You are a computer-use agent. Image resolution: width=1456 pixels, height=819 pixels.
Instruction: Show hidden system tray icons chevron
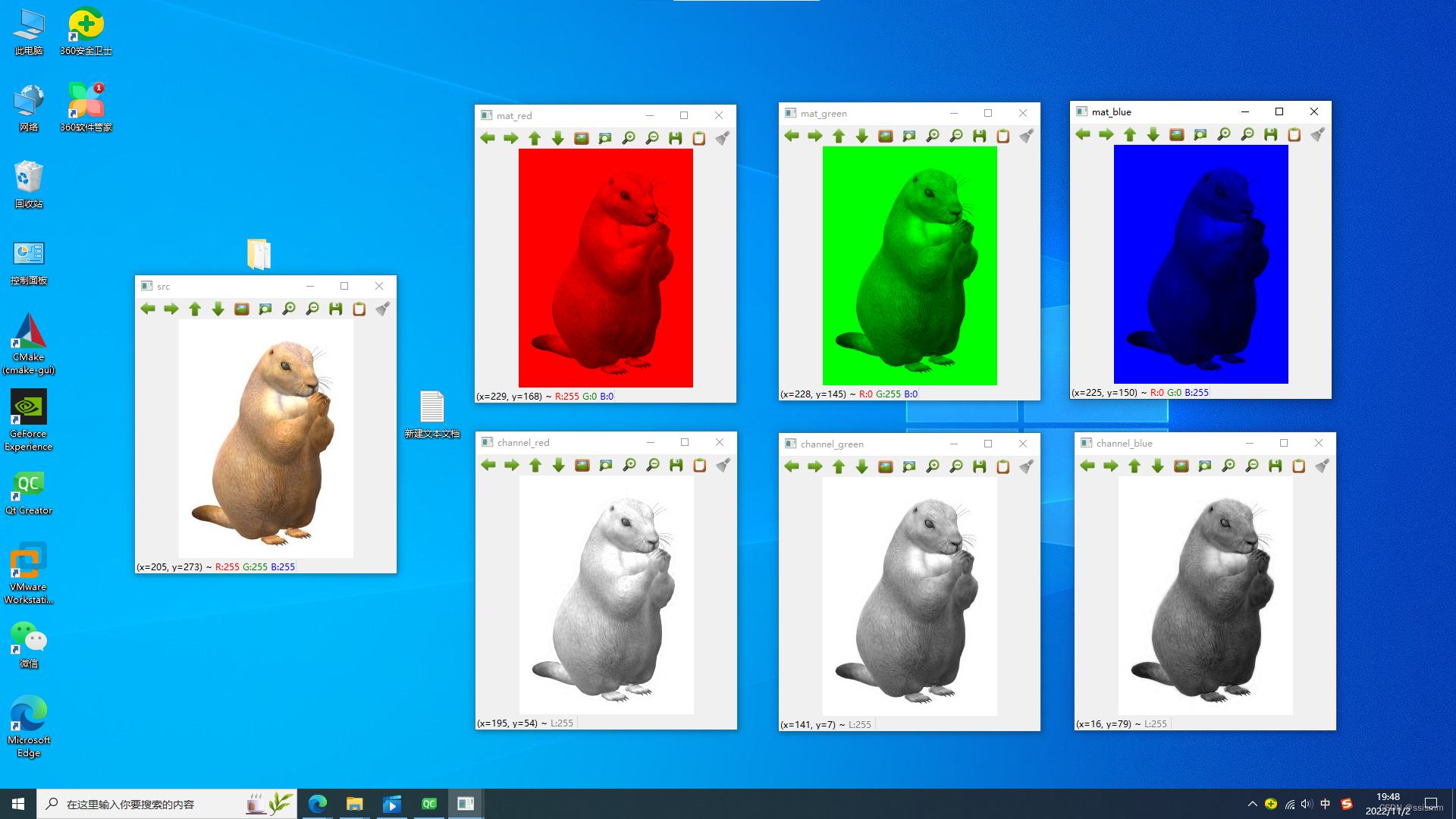coord(1252,804)
